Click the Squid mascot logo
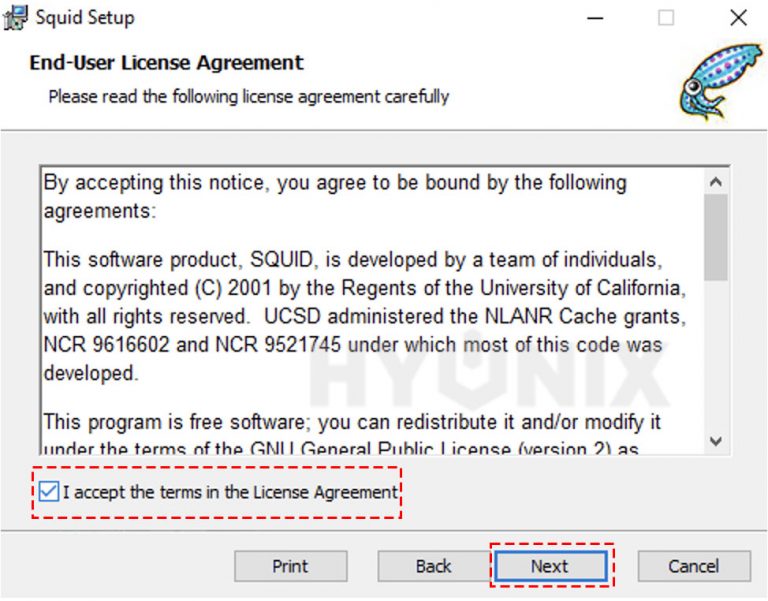The image size is (768, 601). (713, 81)
